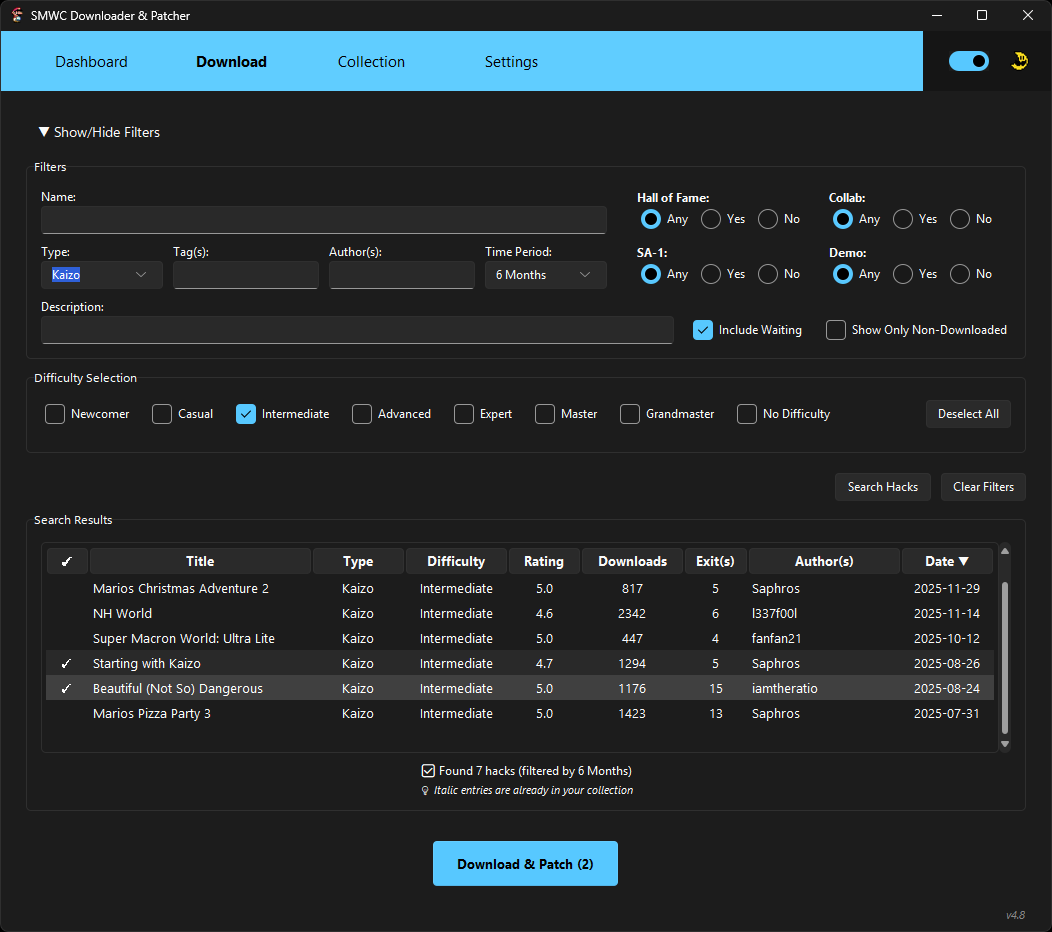The width and height of the screenshot is (1052, 932).
Task: Toggle sort order on the Date column
Action: pos(946,561)
